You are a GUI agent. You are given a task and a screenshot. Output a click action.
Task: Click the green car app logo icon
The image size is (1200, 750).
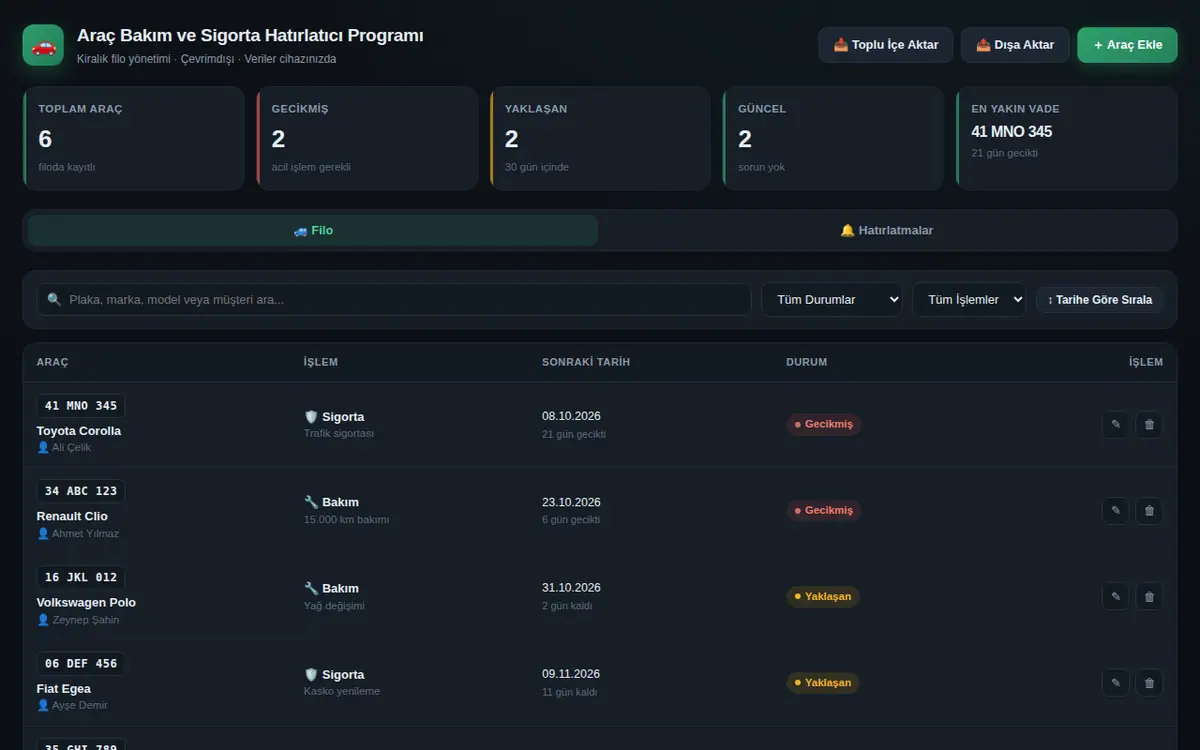coord(43,45)
